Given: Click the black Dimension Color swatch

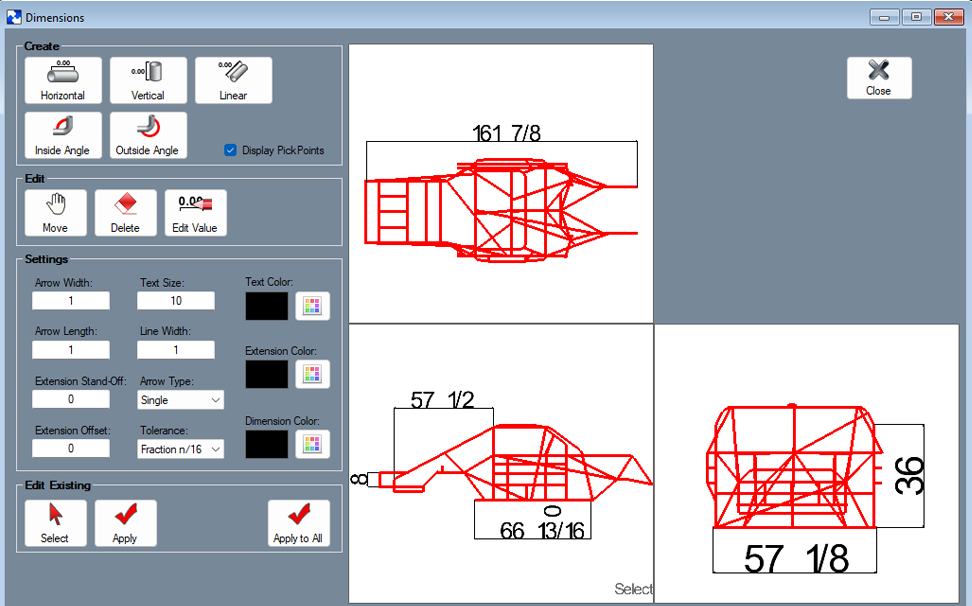Looking at the screenshot, I should coord(267,444).
